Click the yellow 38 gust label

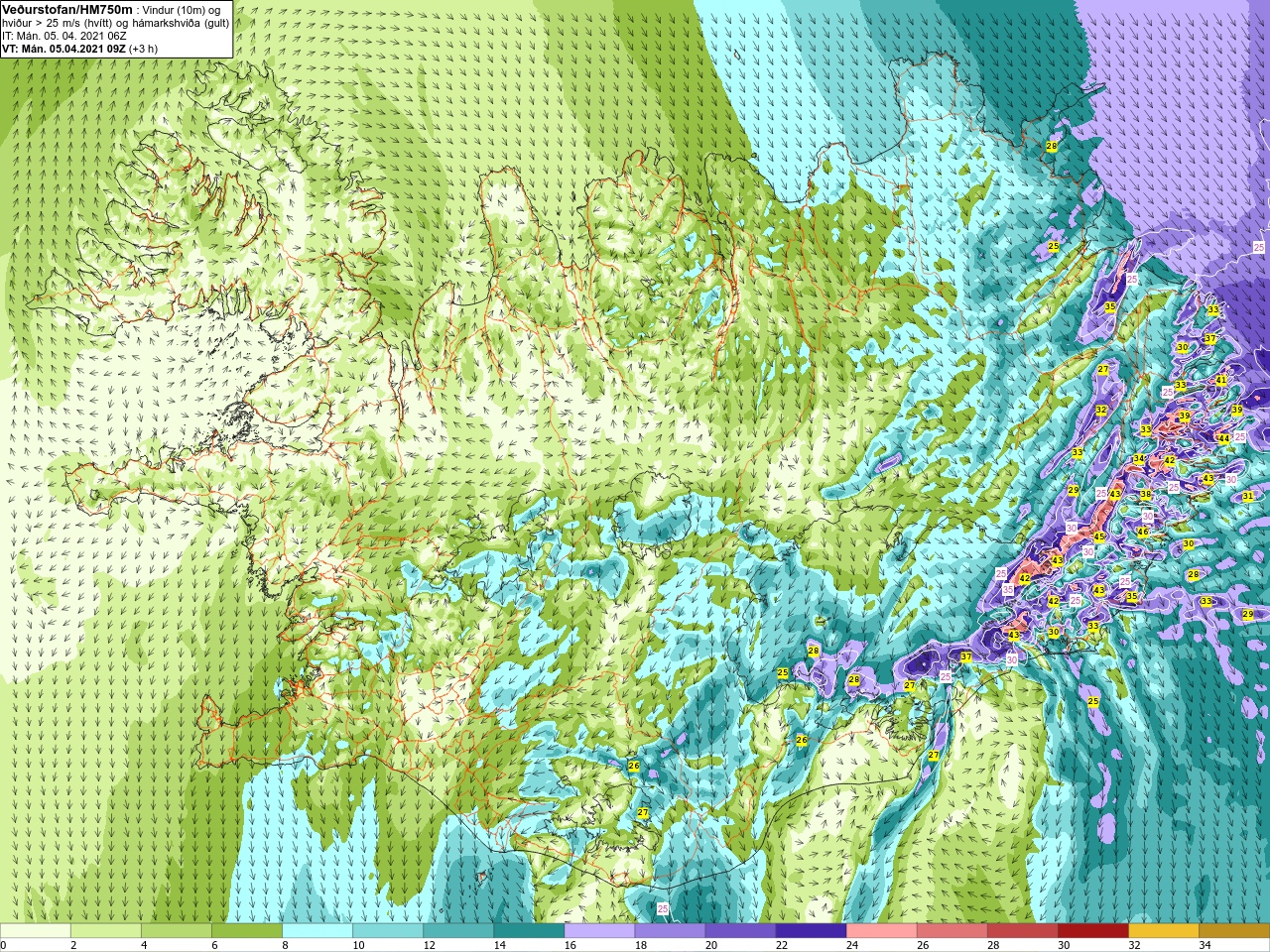pos(1145,495)
